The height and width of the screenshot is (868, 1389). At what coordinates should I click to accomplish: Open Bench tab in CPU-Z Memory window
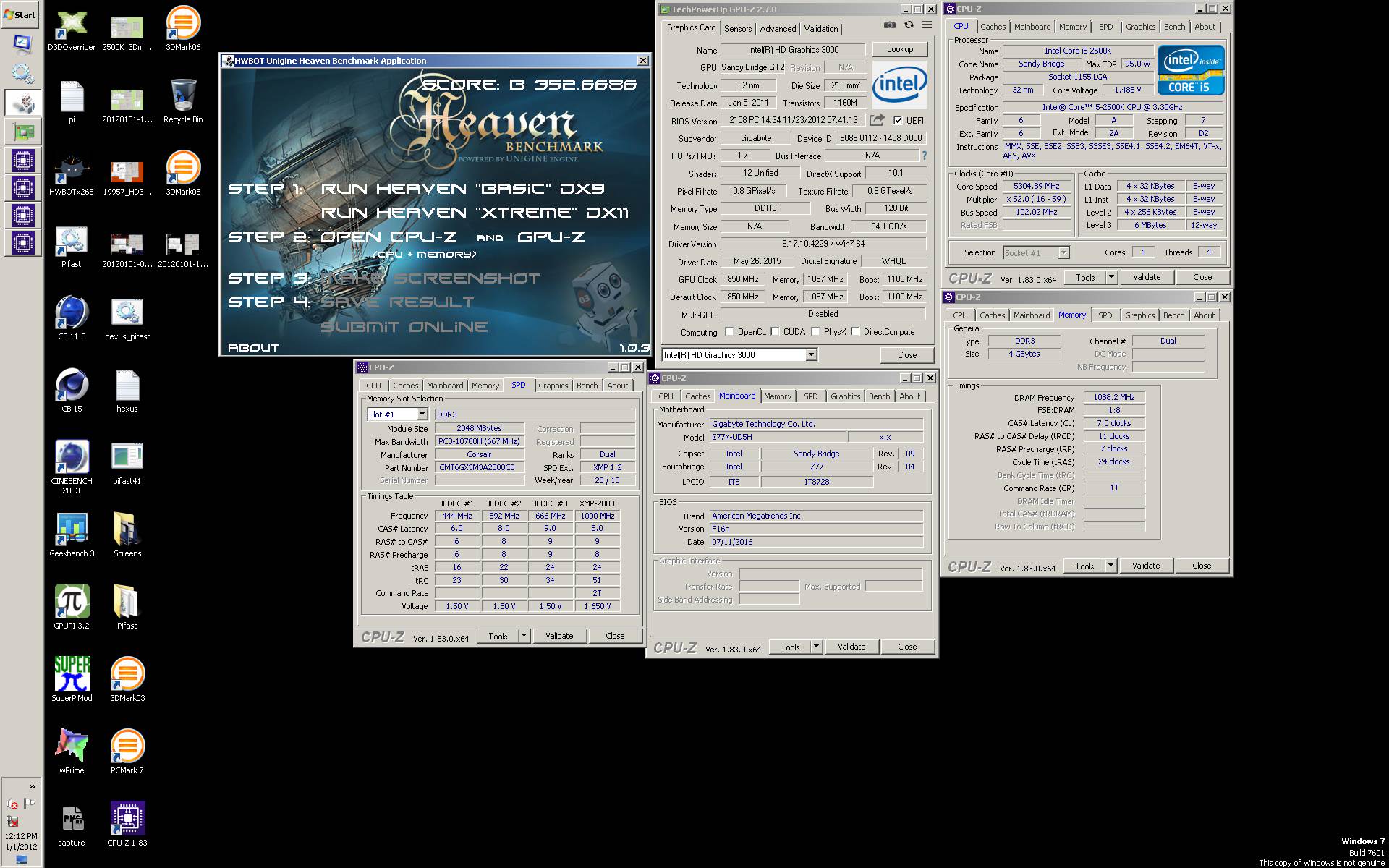coord(1173,315)
